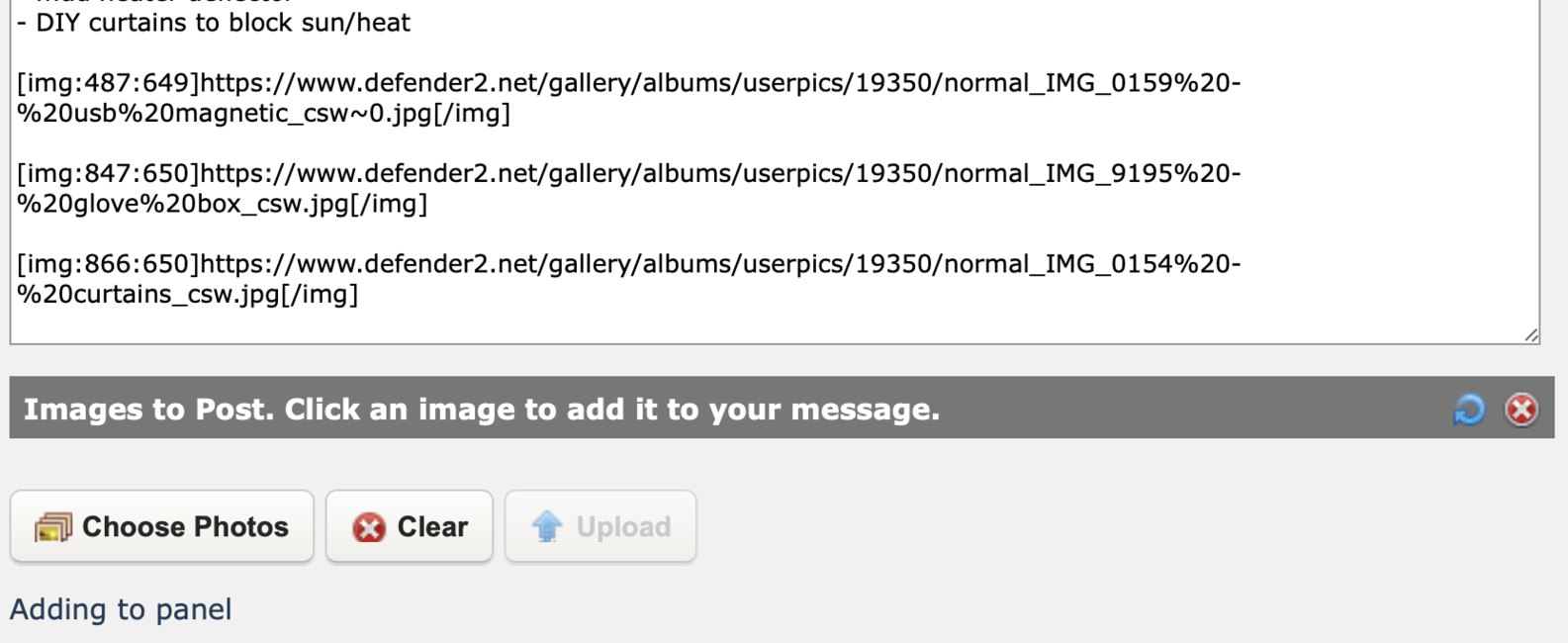The width and height of the screenshot is (1568, 643).
Task: Click the photo stack icon on Choose Photos
Action: pyautogui.click(x=53, y=527)
